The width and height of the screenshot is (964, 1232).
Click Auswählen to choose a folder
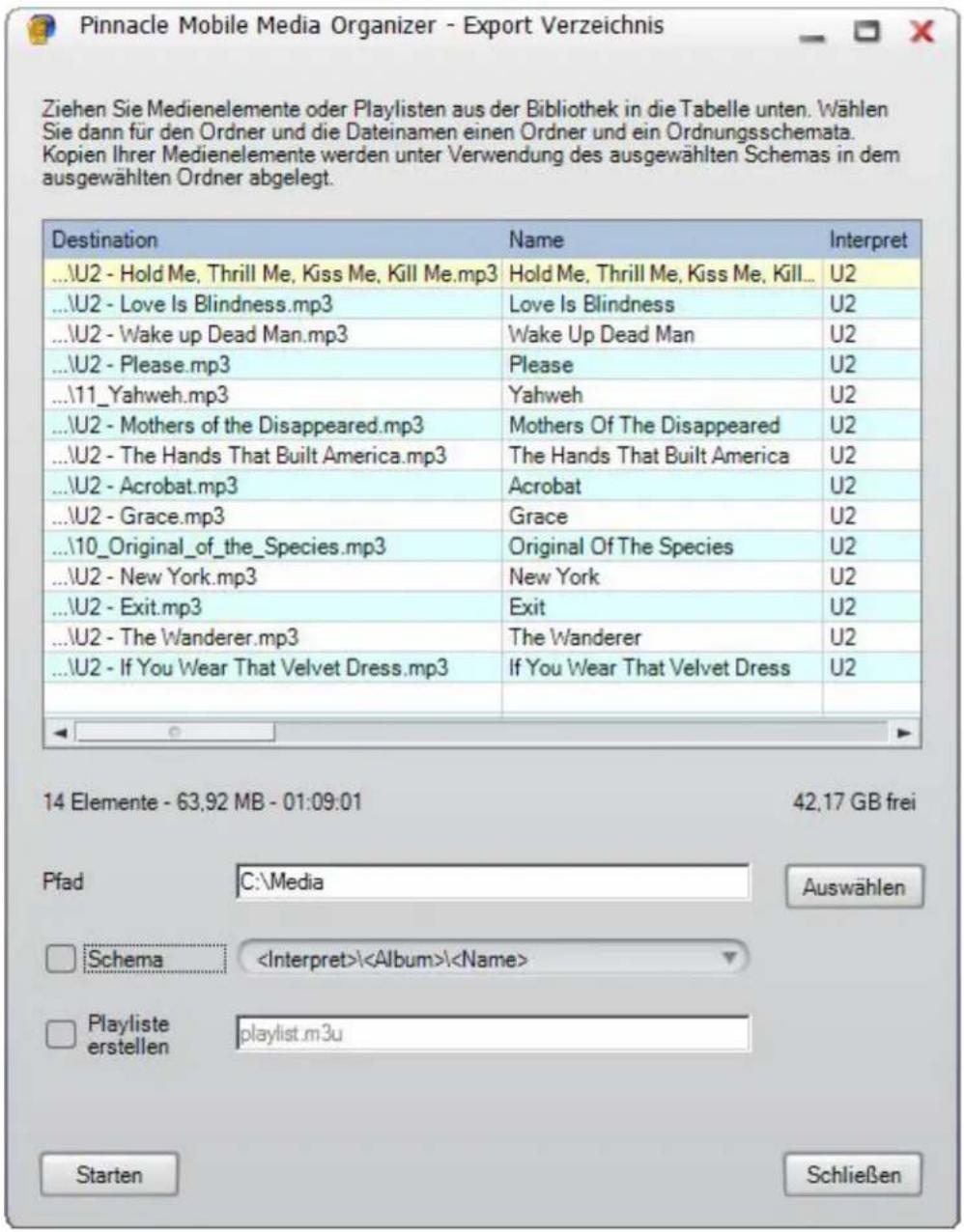point(854,887)
